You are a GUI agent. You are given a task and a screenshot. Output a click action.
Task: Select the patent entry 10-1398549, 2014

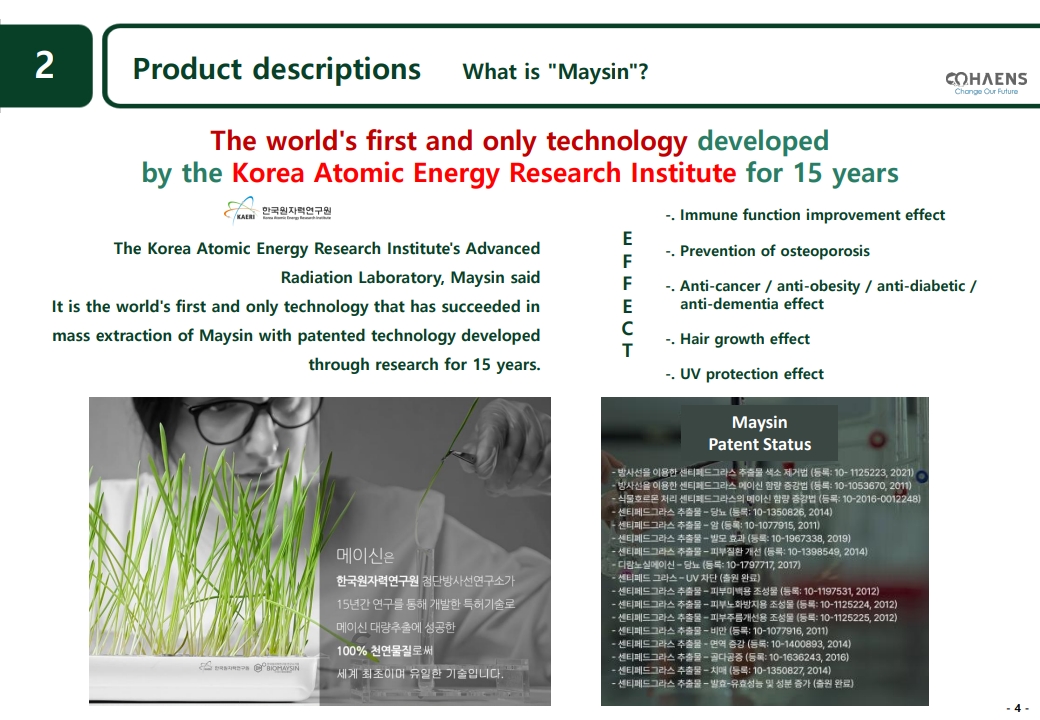(x=740, y=552)
